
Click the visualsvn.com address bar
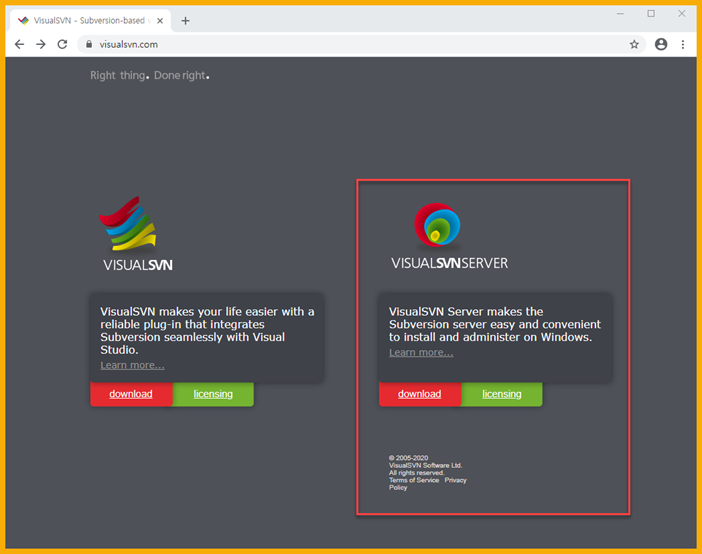[361, 44]
